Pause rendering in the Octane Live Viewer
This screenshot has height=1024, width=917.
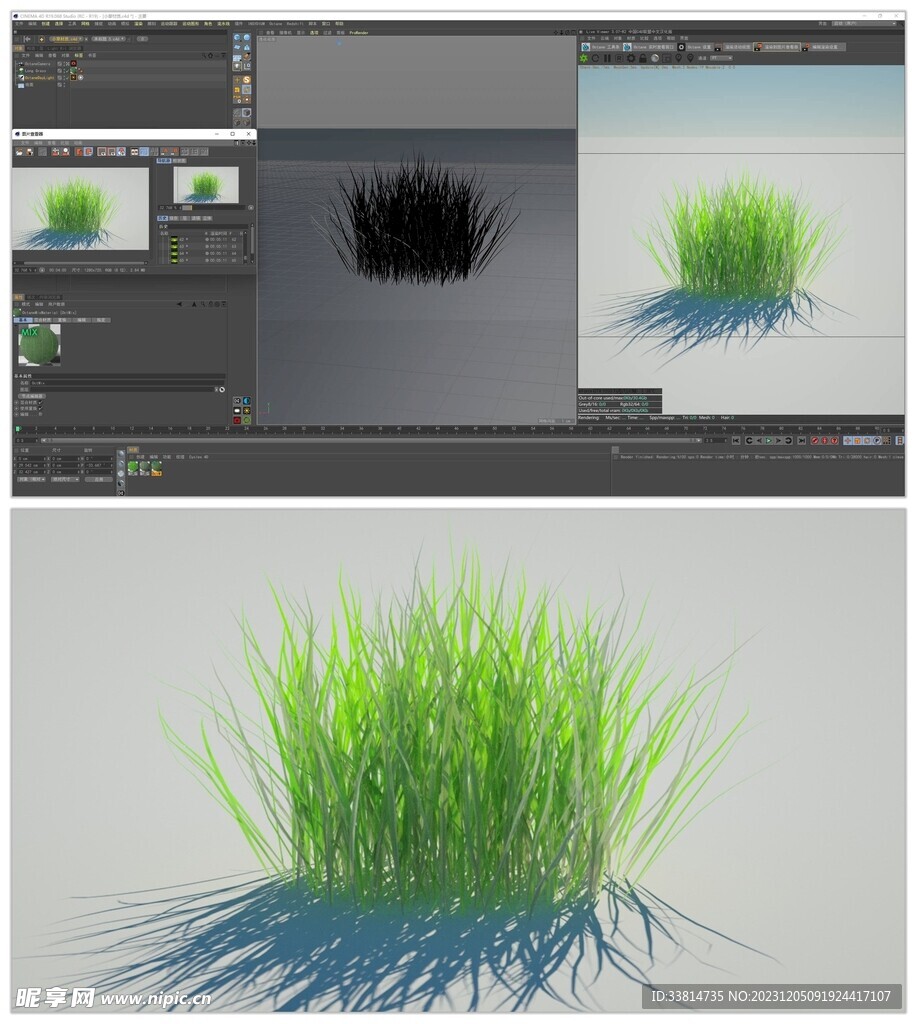(x=606, y=59)
